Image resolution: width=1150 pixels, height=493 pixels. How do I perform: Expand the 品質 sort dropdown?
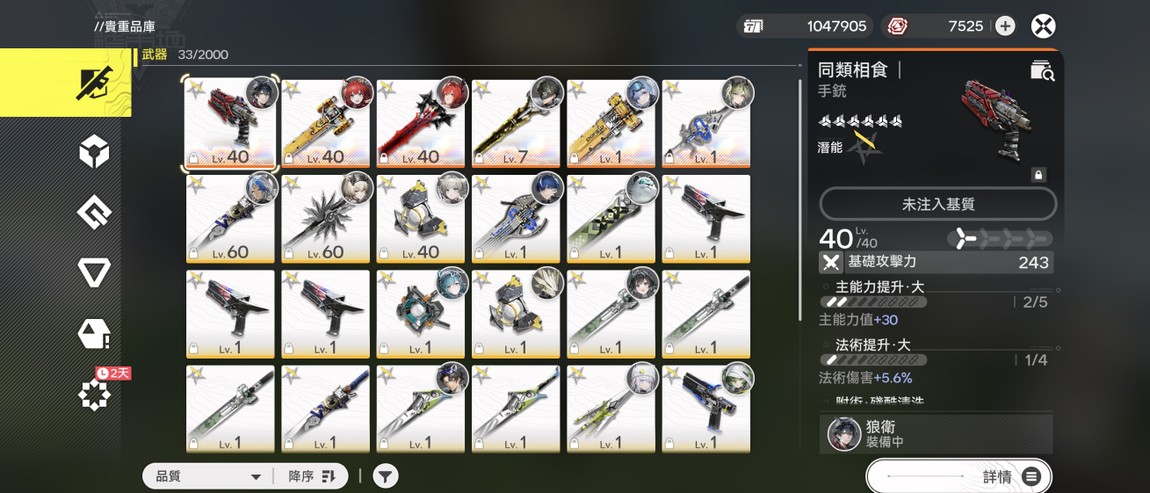208,476
